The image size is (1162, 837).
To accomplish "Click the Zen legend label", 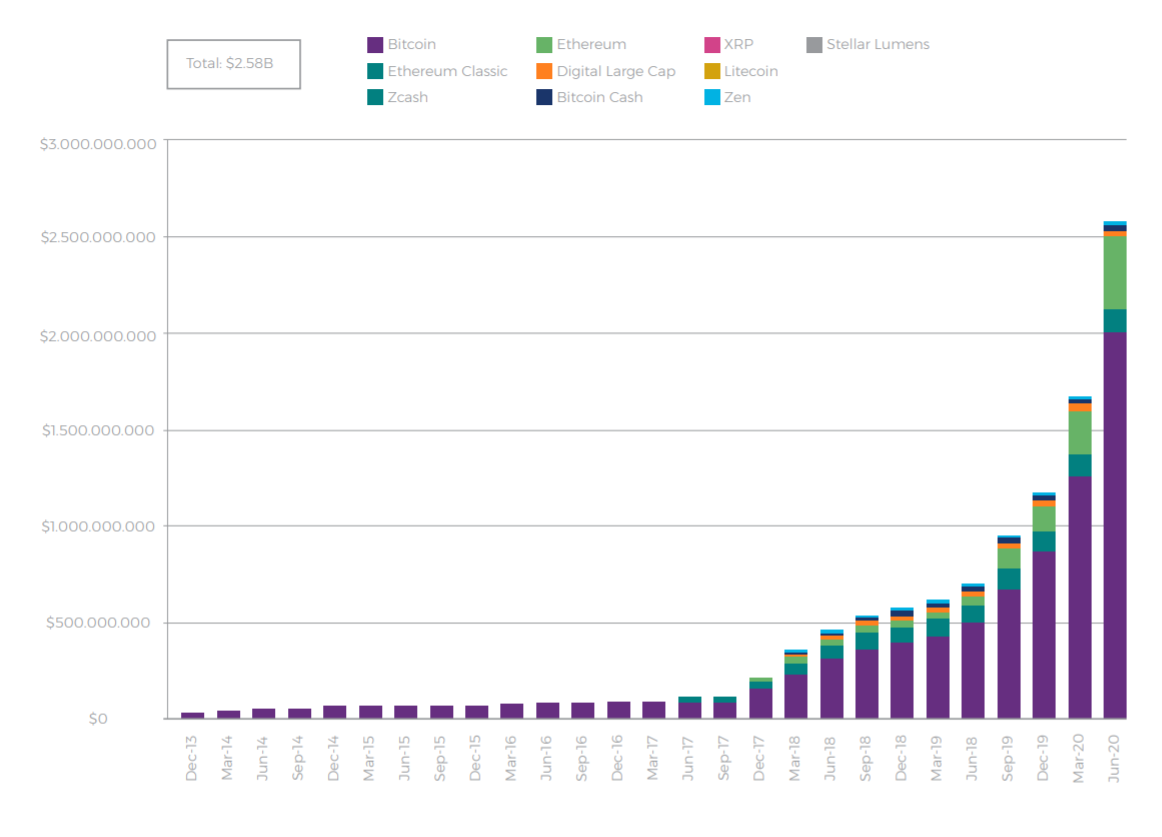I will coord(737,97).
